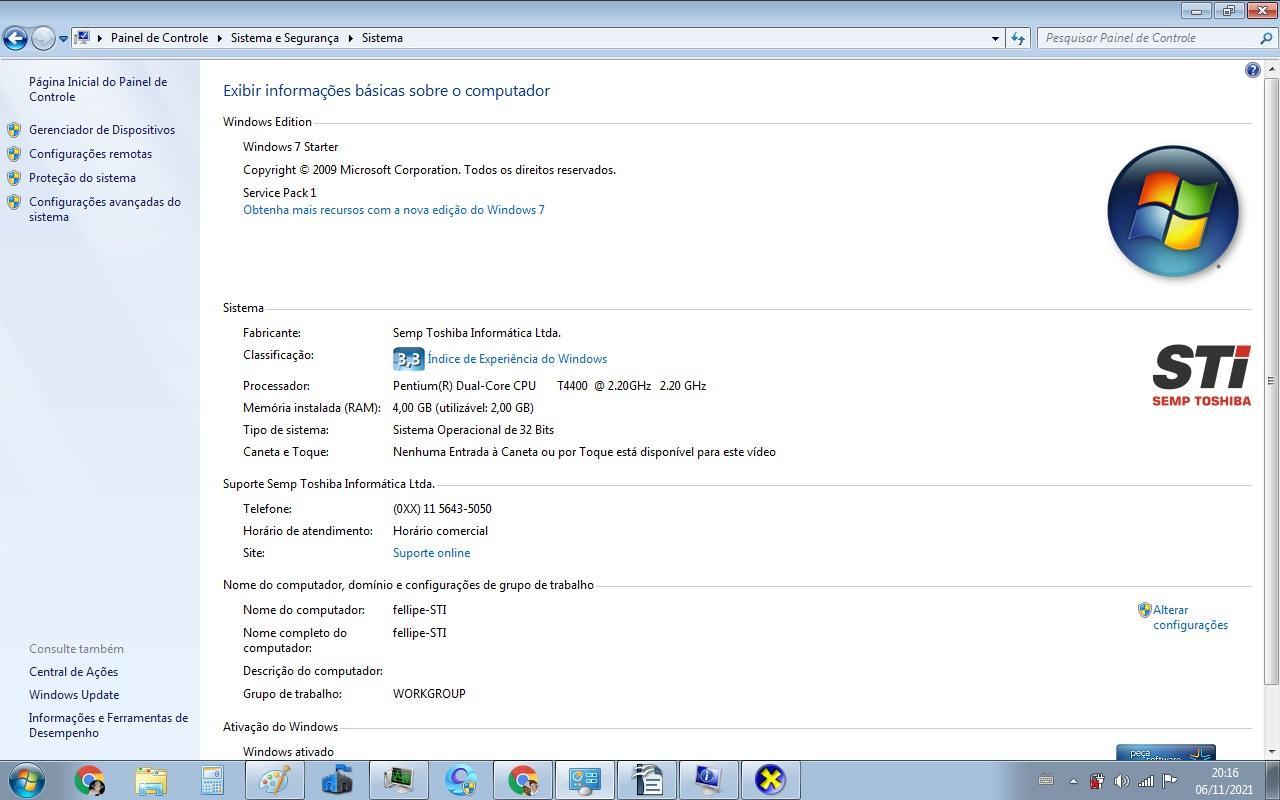Image resolution: width=1280 pixels, height=800 pixels.
Task: Open Windows Explorer from taskbar
Action: tap(151, 780)
